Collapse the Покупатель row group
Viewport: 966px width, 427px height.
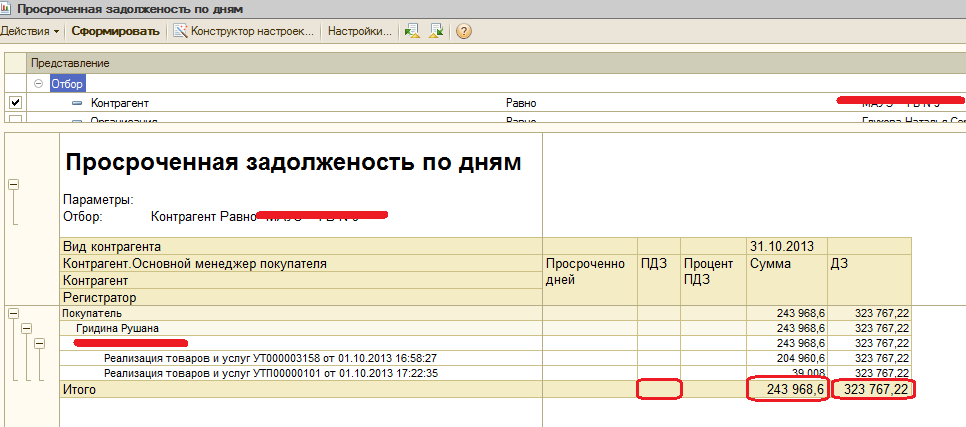(x=13, y=313)
